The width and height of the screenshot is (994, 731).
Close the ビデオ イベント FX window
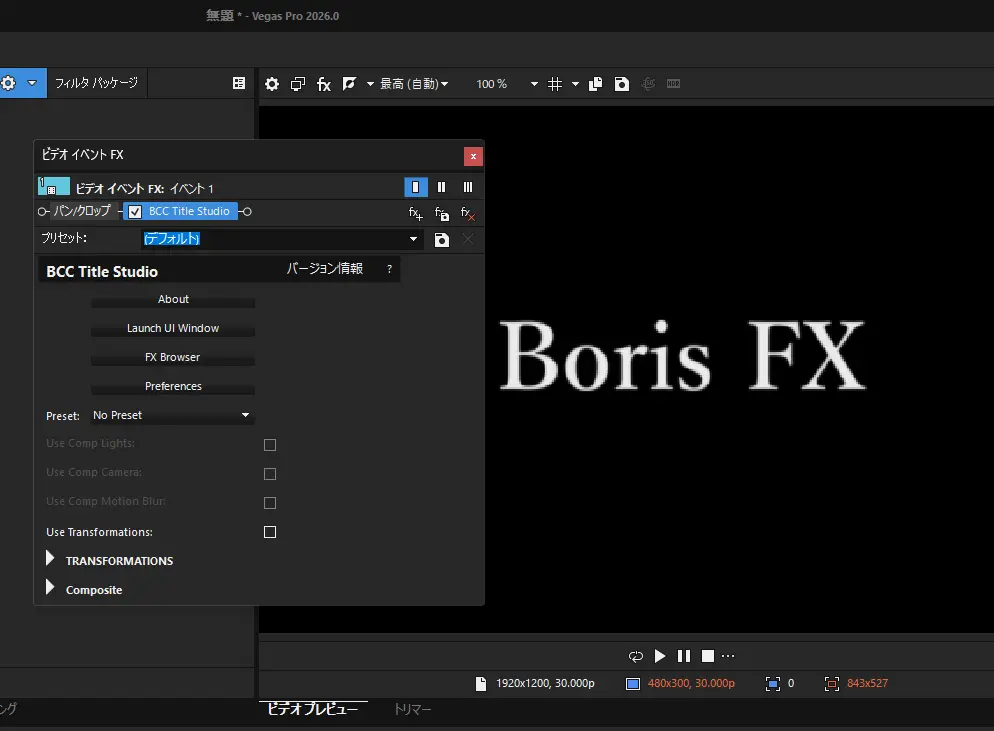click(473, 157)
